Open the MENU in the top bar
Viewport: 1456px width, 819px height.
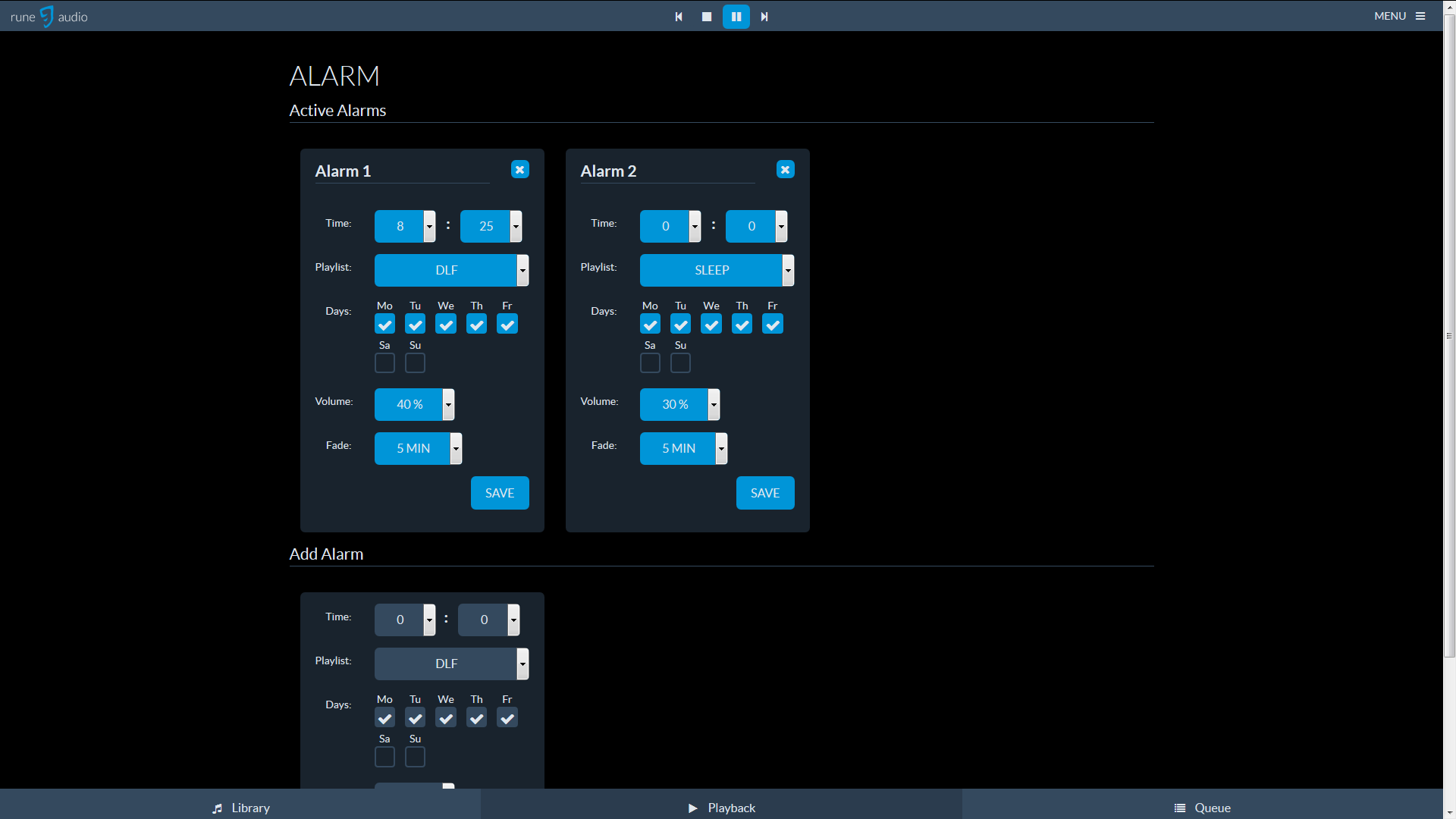1400,16
